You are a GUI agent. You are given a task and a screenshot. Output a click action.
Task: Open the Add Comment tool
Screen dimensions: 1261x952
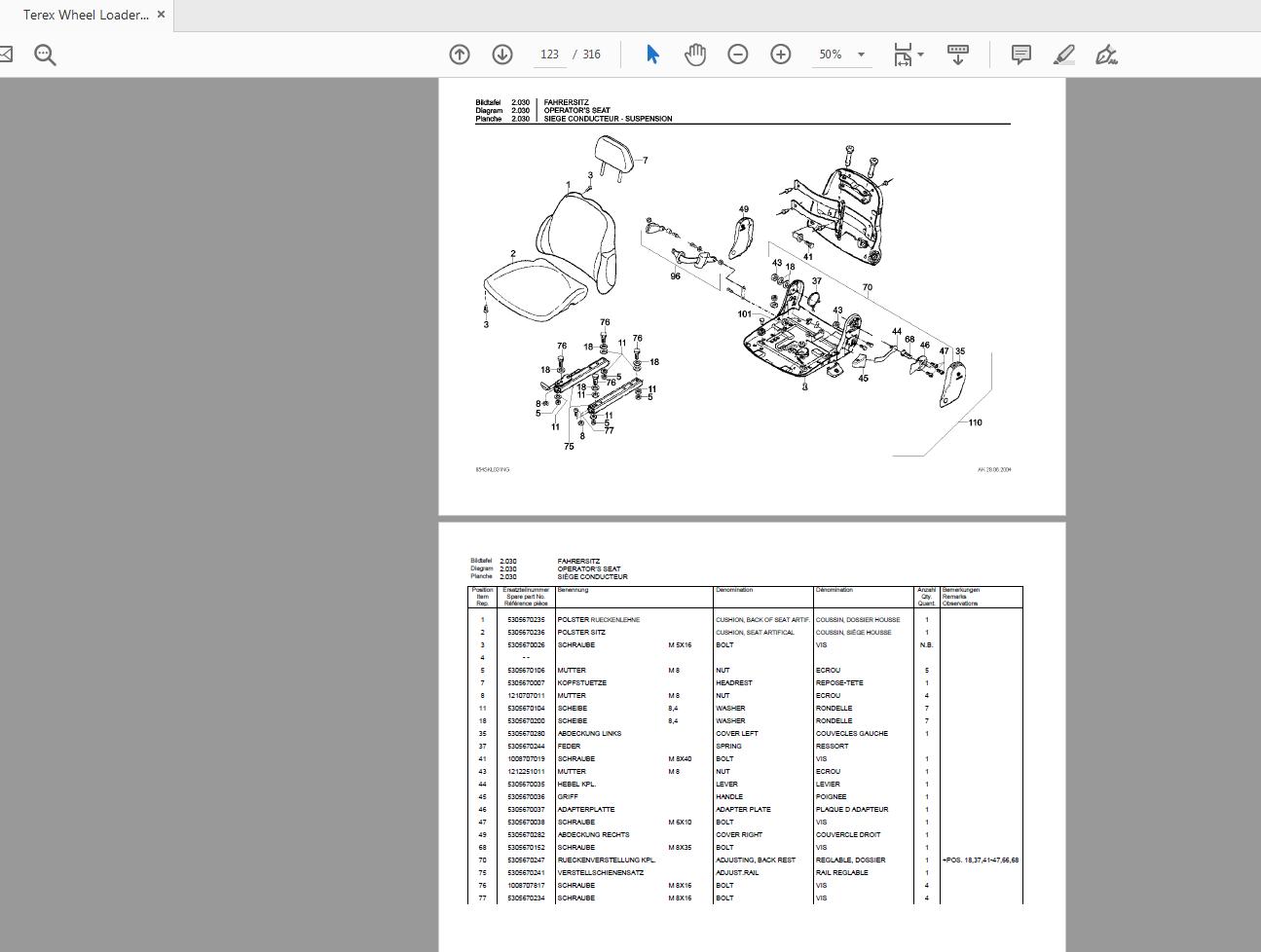pyautogui.click(x=1020, y=55)
